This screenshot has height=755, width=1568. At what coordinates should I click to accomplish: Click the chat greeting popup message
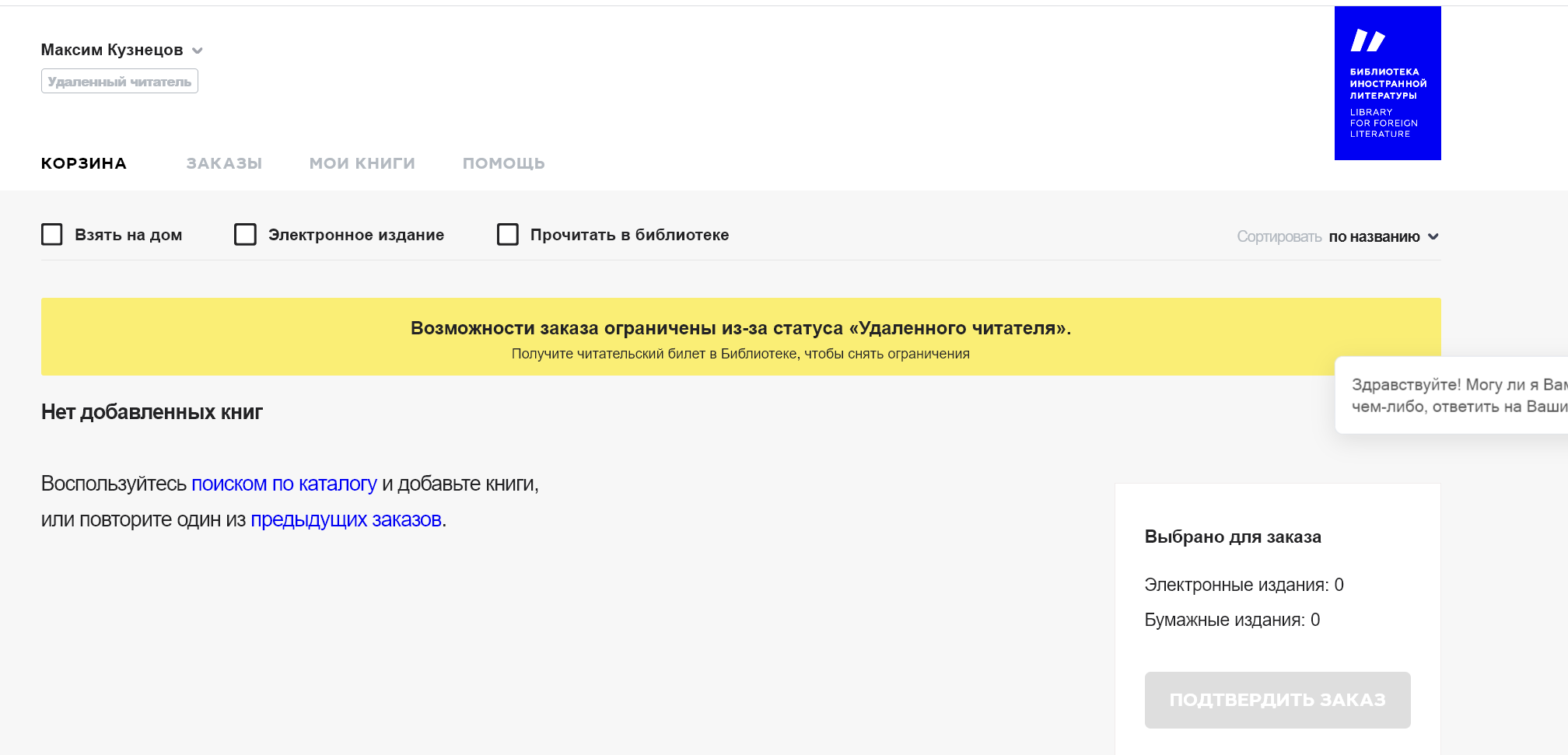click(x=1451, y=395)
